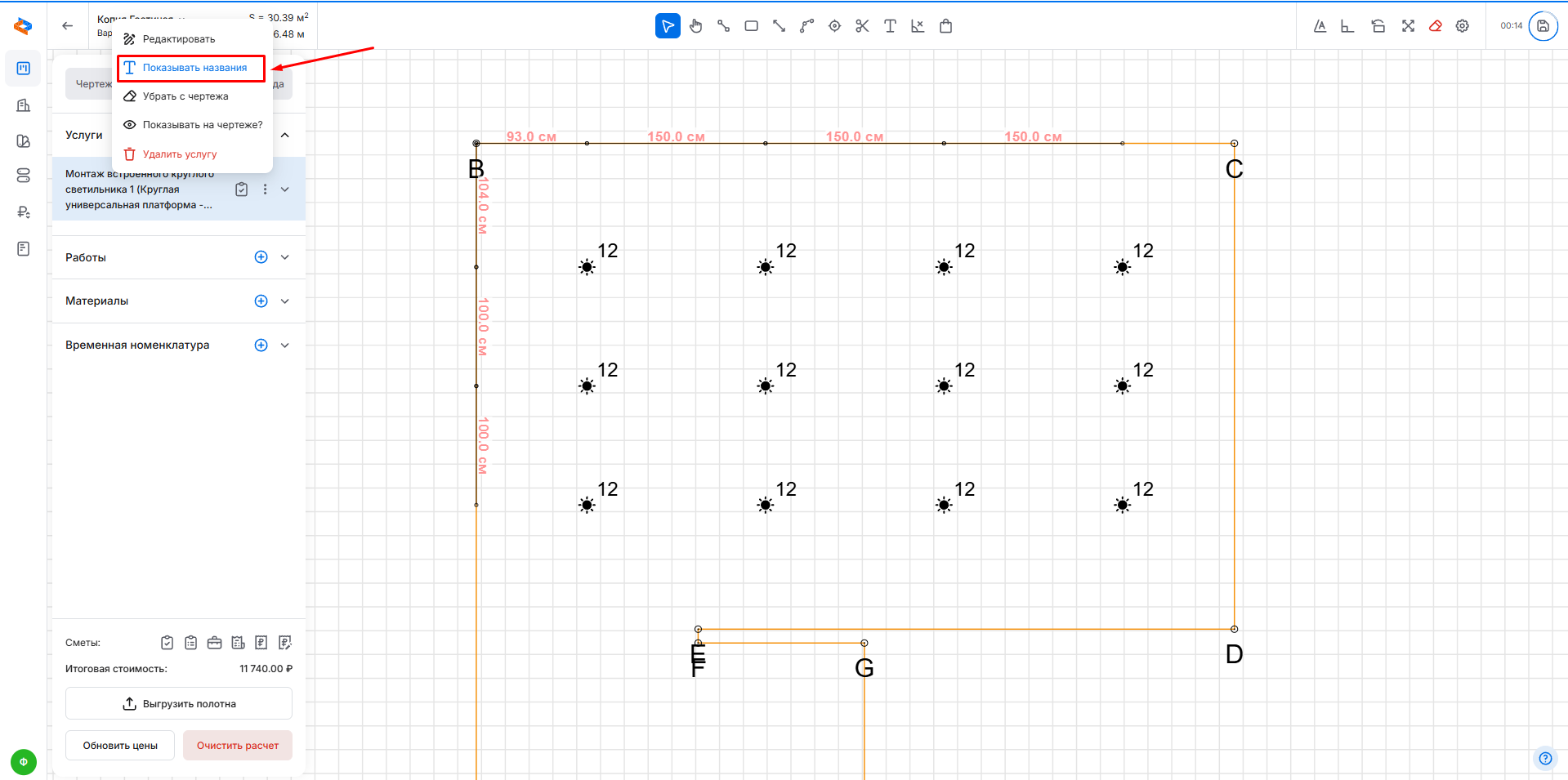The height and width of the screenshot is (780, 1568).
Task: Click the back arrow button
Action: [x=68, y=26]
